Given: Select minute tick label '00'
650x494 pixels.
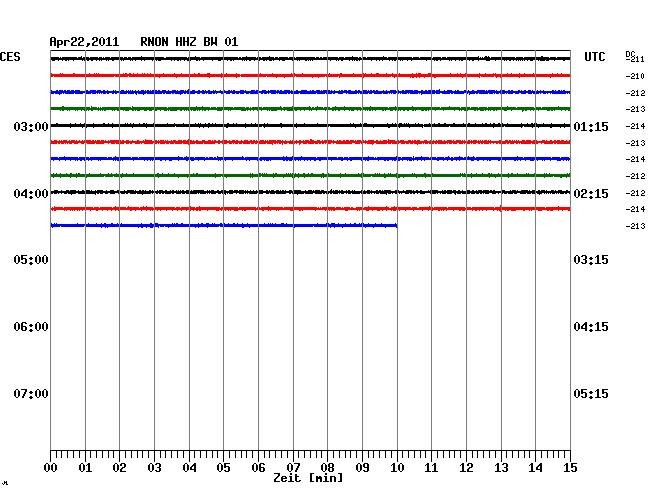Looking at the screenshot, I should click(51, 467).
